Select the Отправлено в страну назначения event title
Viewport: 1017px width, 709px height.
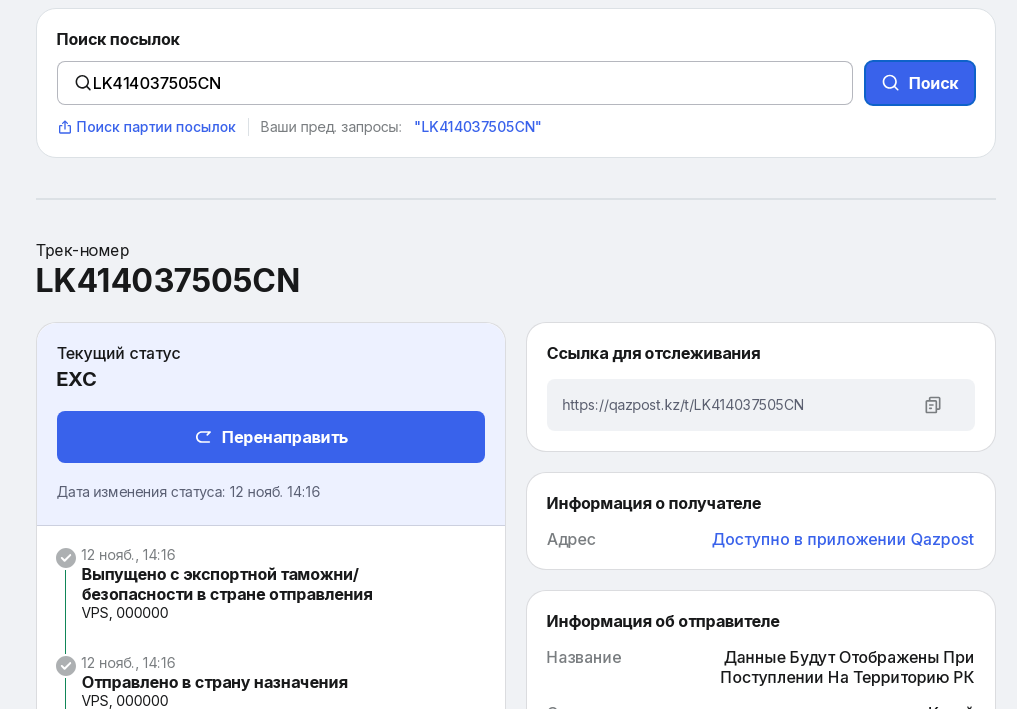(215, 682)
